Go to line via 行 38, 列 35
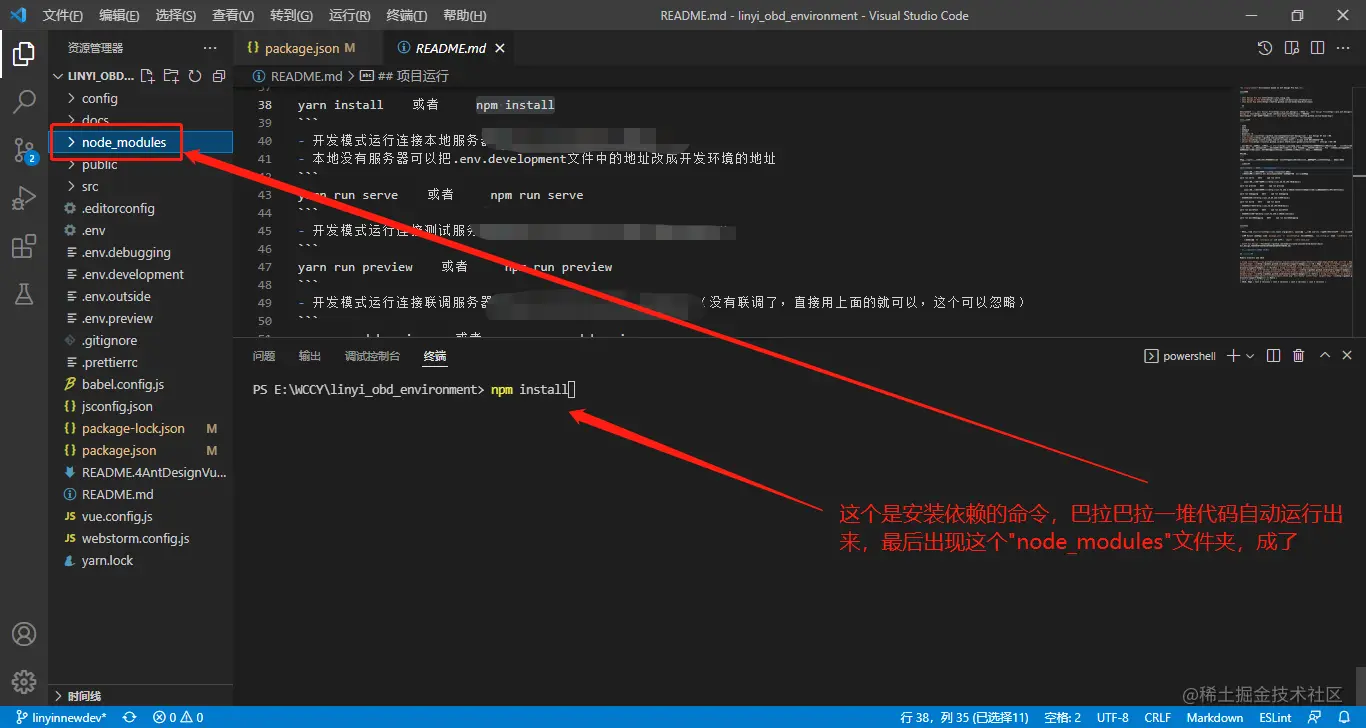Viewport: 1366px width, 728px height. [x=964, y=718]
